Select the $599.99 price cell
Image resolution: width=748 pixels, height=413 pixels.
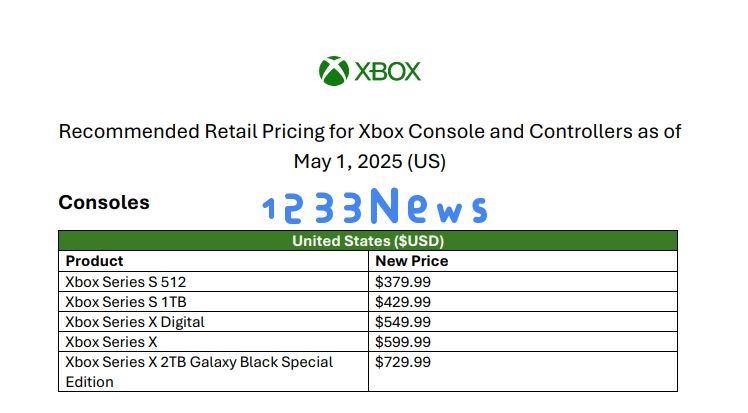pos(523,342)
